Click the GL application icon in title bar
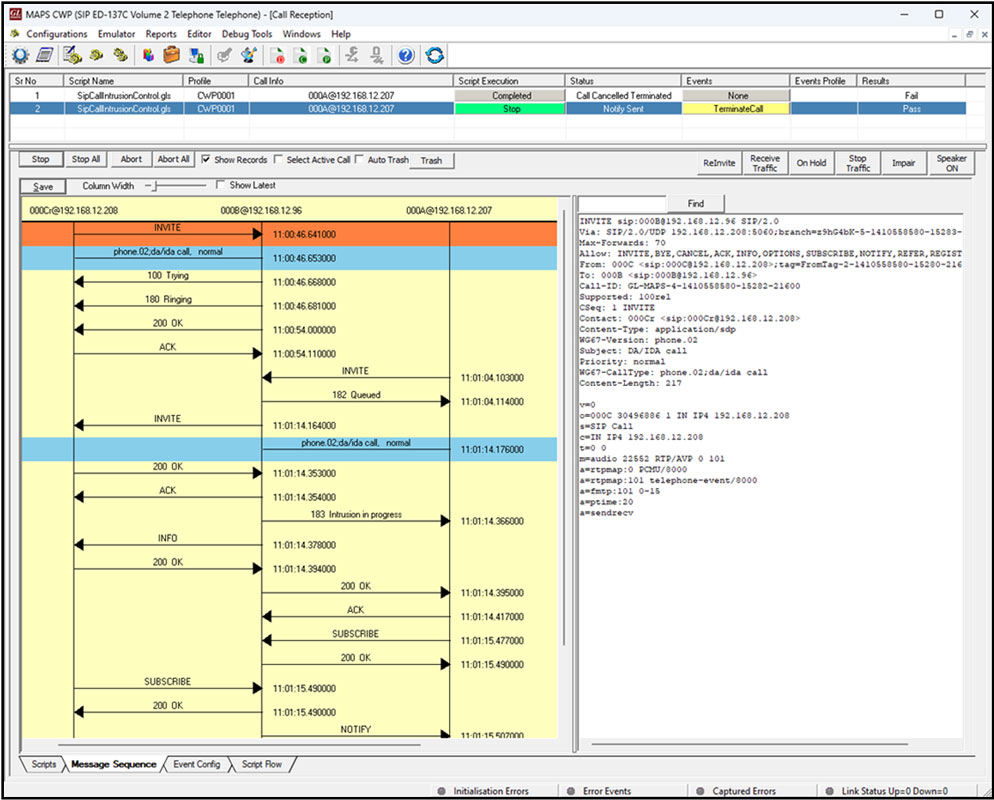994x800 pixels. (15, 14)
